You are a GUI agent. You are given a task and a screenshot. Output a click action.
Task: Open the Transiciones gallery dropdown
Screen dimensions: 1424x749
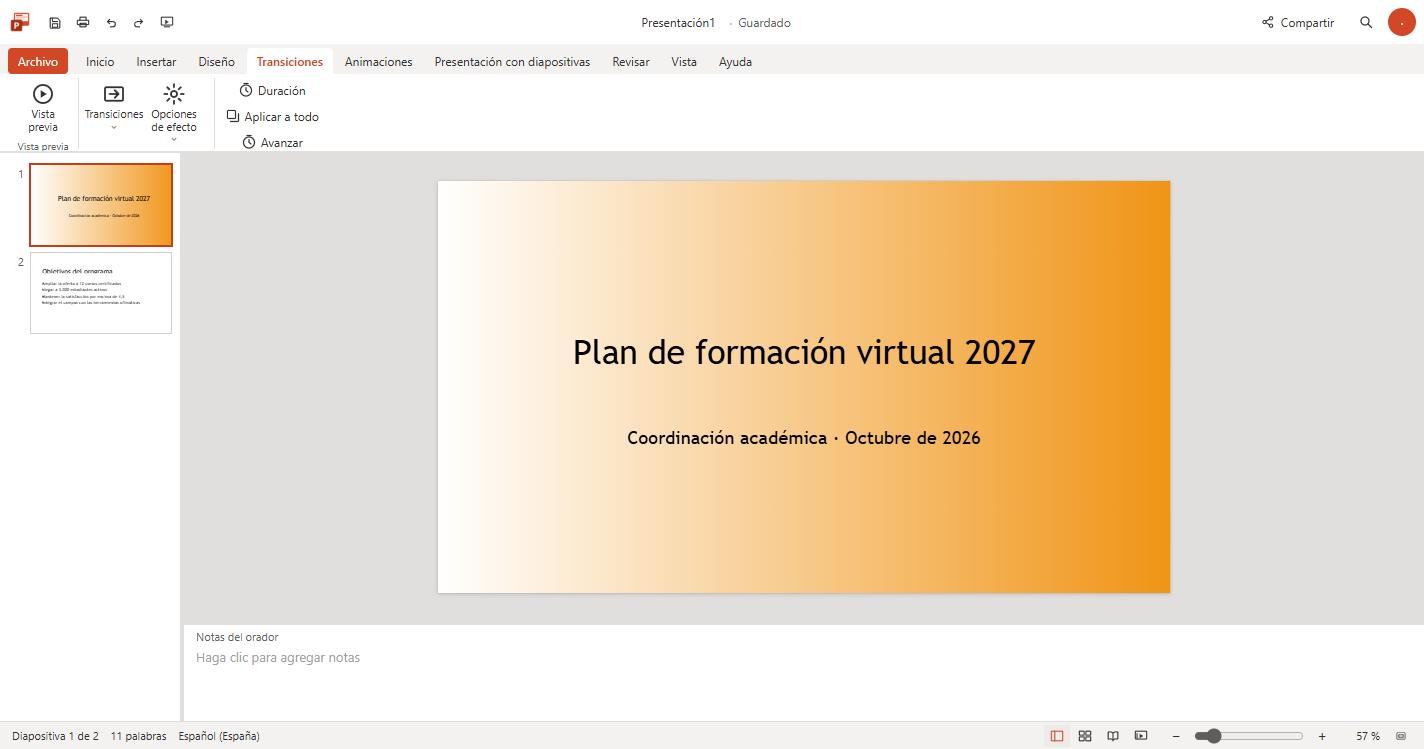click(x=114, y=108)
